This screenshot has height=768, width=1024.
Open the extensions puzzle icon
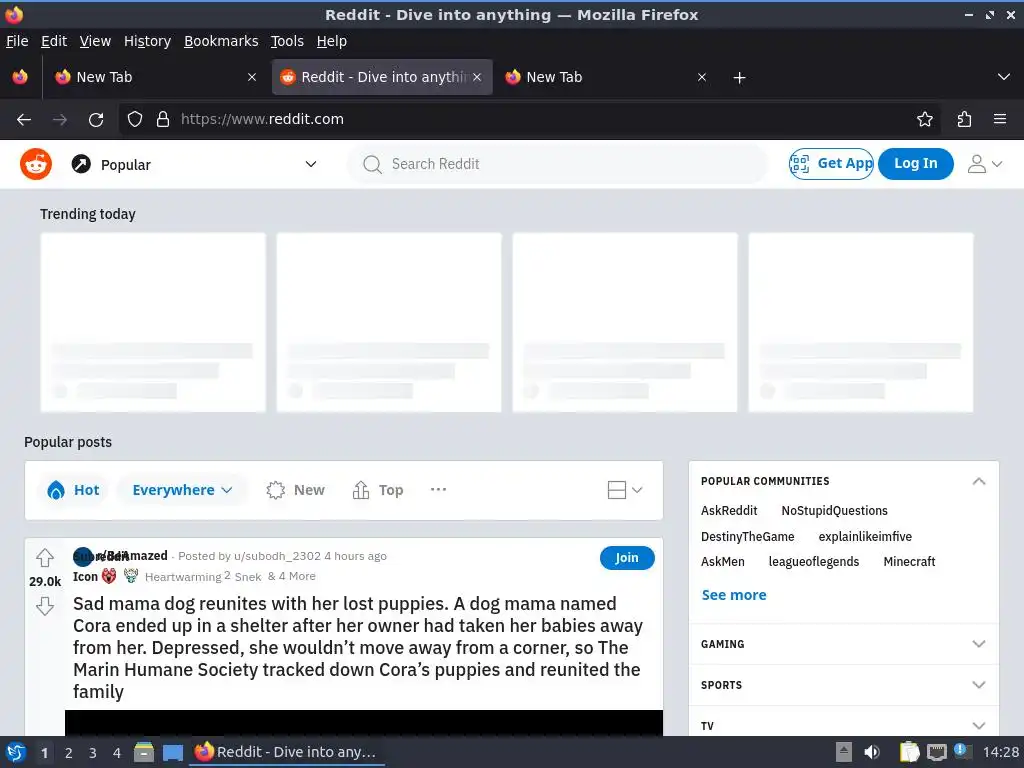[964, 120]
